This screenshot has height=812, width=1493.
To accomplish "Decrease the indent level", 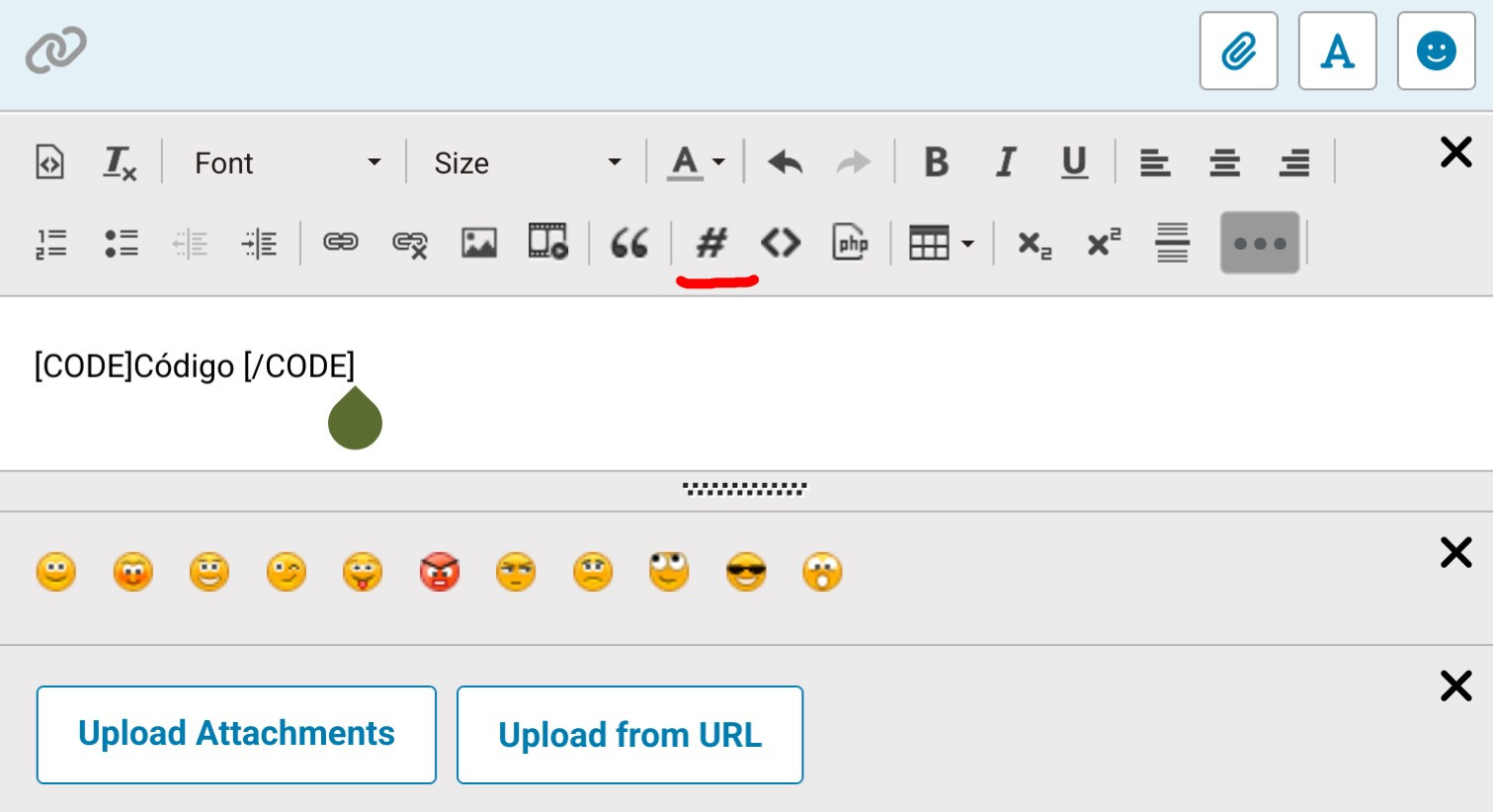I will [x=190, y=243].
